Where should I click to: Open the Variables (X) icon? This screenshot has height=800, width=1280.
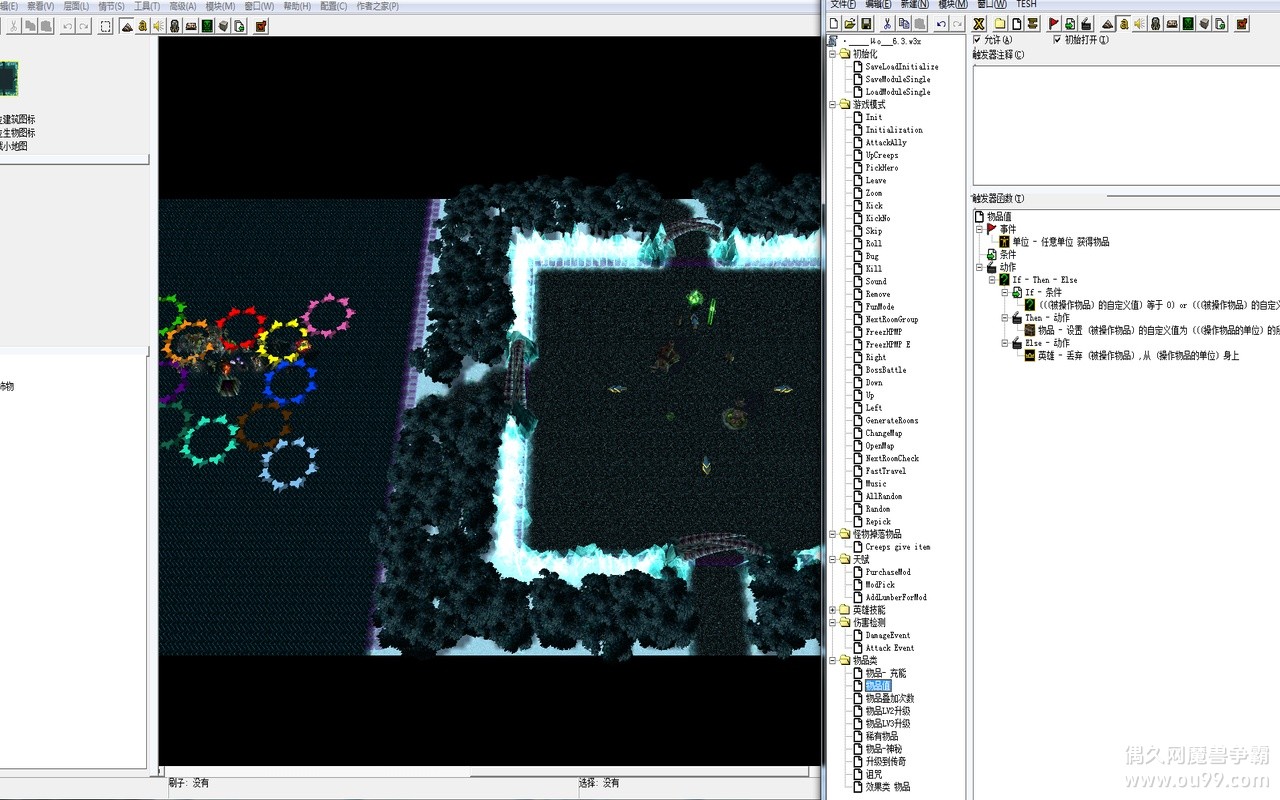[979, 24]
